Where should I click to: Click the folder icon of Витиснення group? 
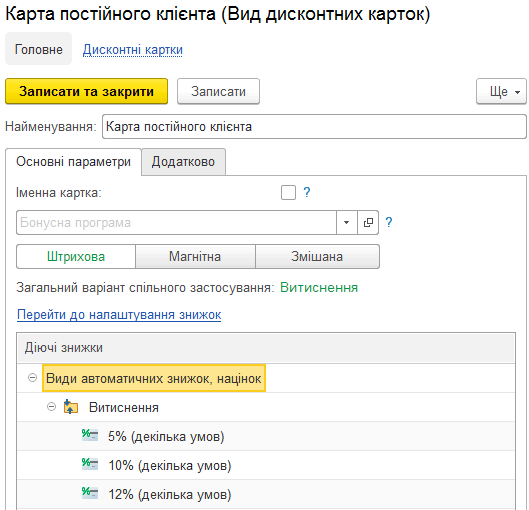tap(71, 407)
